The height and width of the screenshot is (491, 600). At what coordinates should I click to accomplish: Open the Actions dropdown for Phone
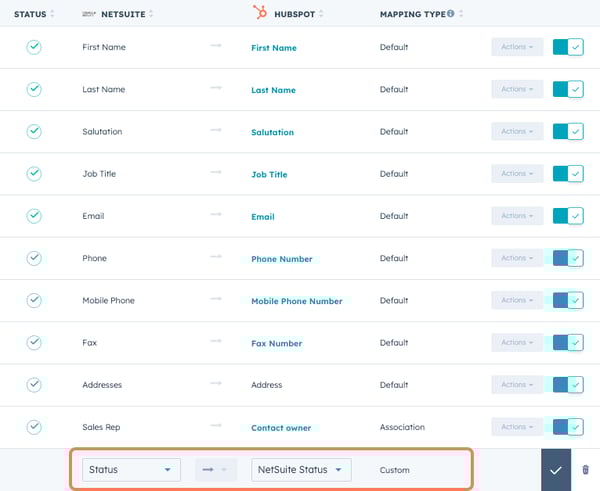coord(517,258)
